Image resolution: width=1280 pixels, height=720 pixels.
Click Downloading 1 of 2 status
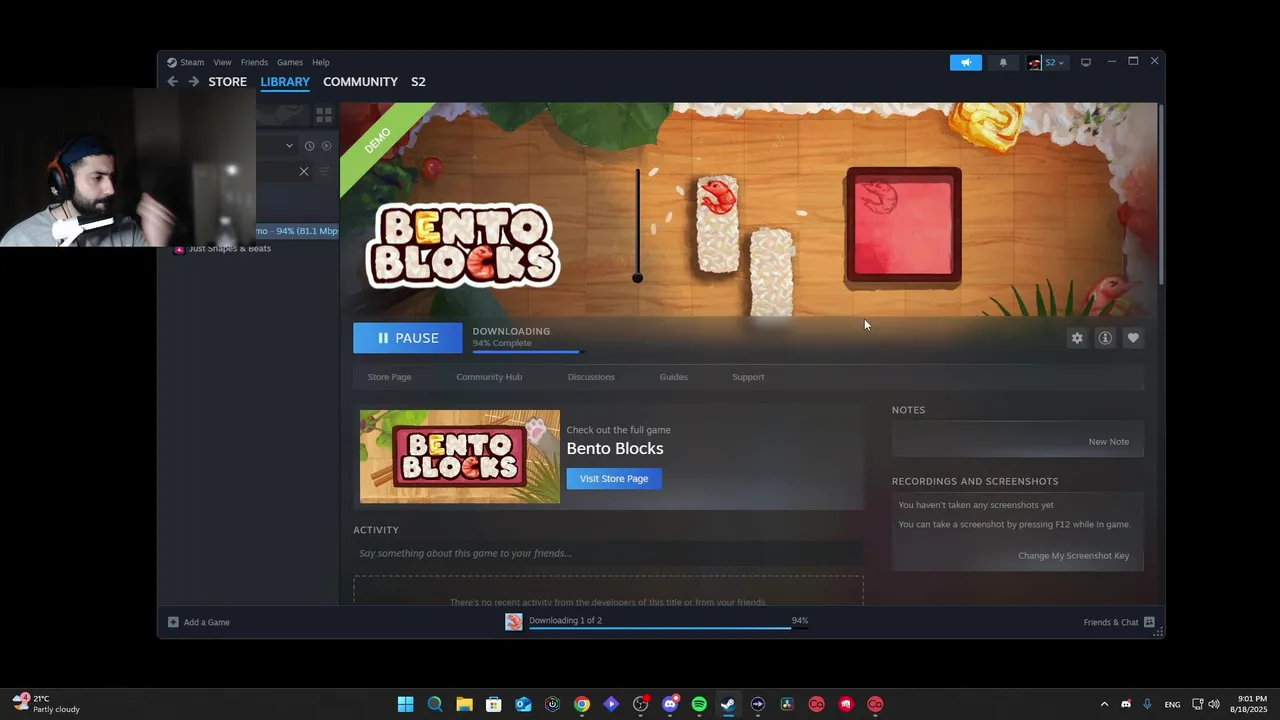point(565,621)
